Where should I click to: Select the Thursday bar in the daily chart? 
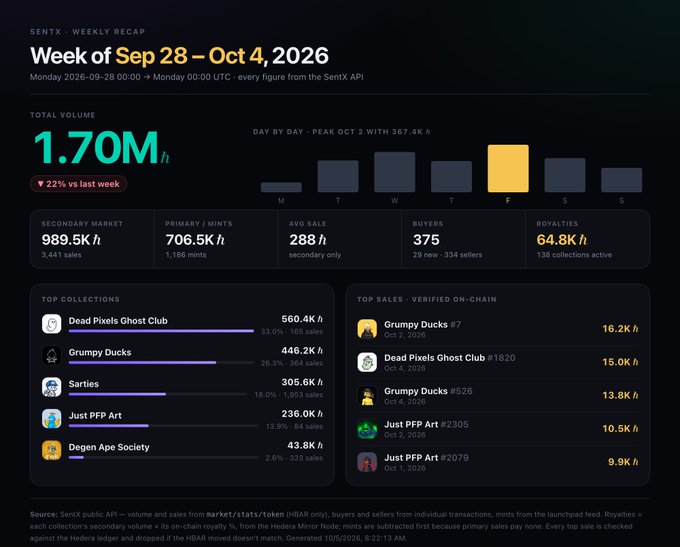pos(451,177)
